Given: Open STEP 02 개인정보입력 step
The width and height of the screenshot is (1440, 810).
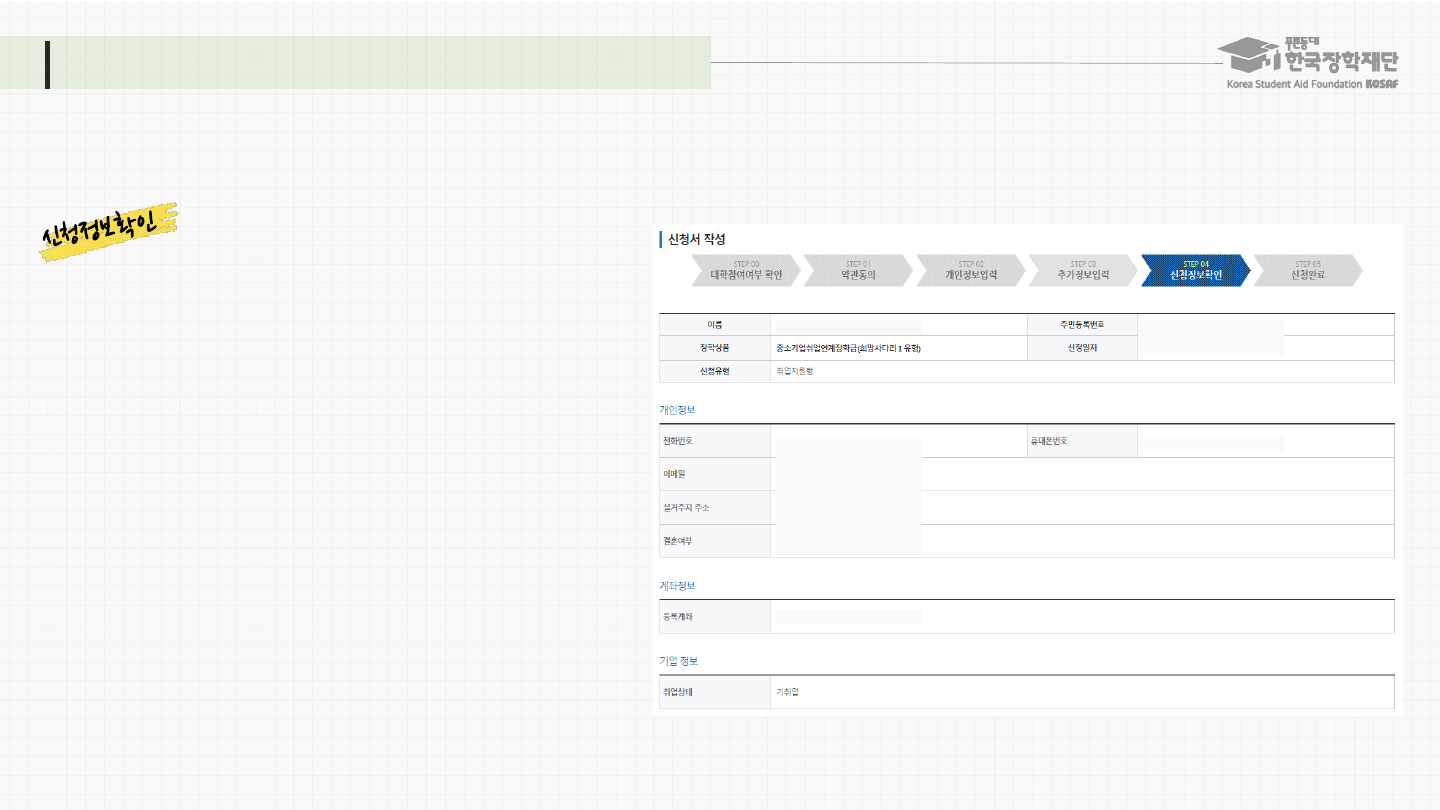Looking at the screenshot, I should [970, 271].
